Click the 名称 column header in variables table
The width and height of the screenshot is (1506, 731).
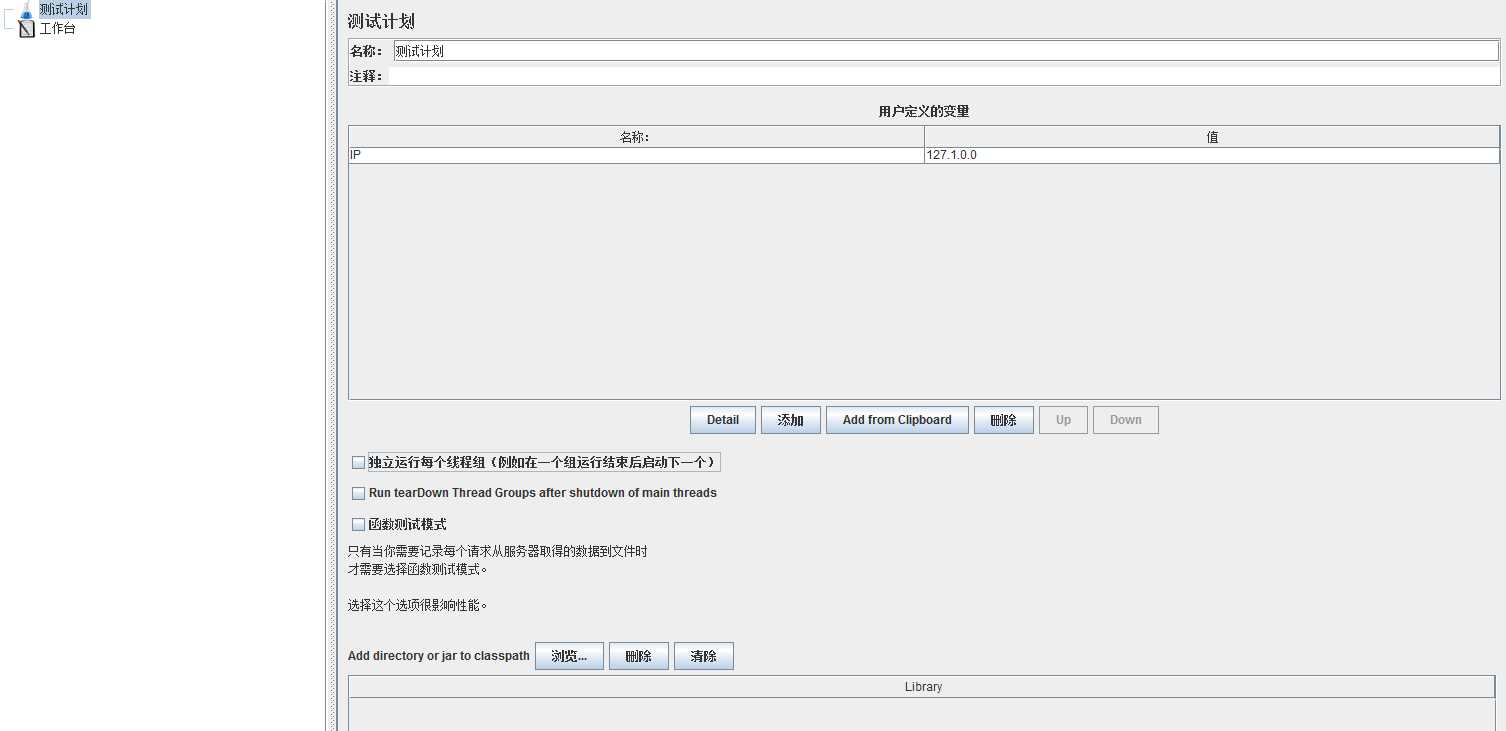pos(636,137)
